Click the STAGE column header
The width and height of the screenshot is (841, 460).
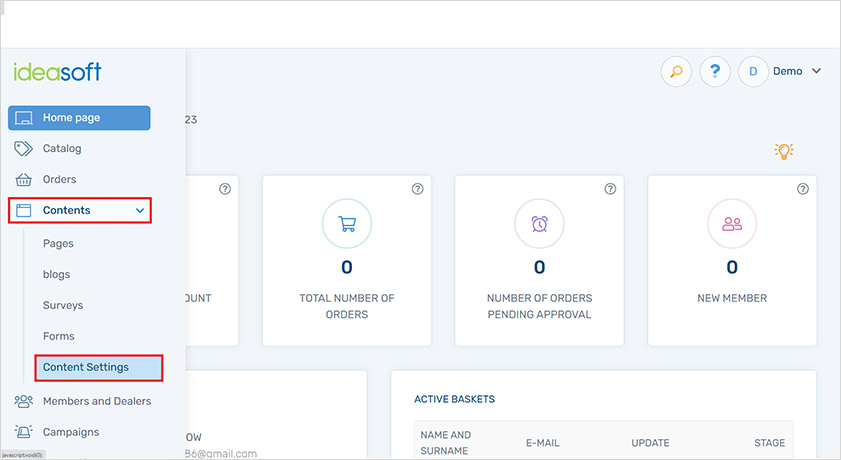tap(770, 443)
